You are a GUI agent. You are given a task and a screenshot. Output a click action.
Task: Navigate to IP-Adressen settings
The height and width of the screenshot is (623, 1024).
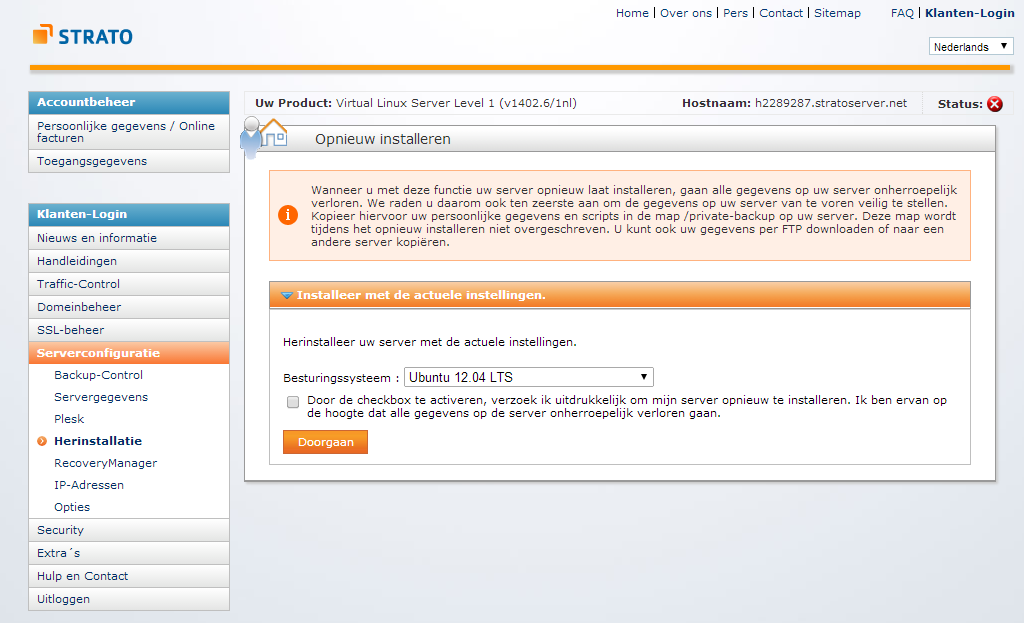[89, 485]
